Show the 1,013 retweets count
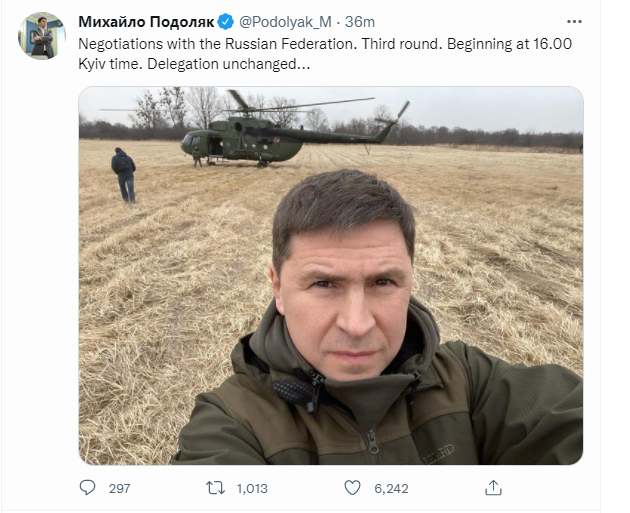The height and width of the screenshot is (513, 630). click(x=251, y=488)
